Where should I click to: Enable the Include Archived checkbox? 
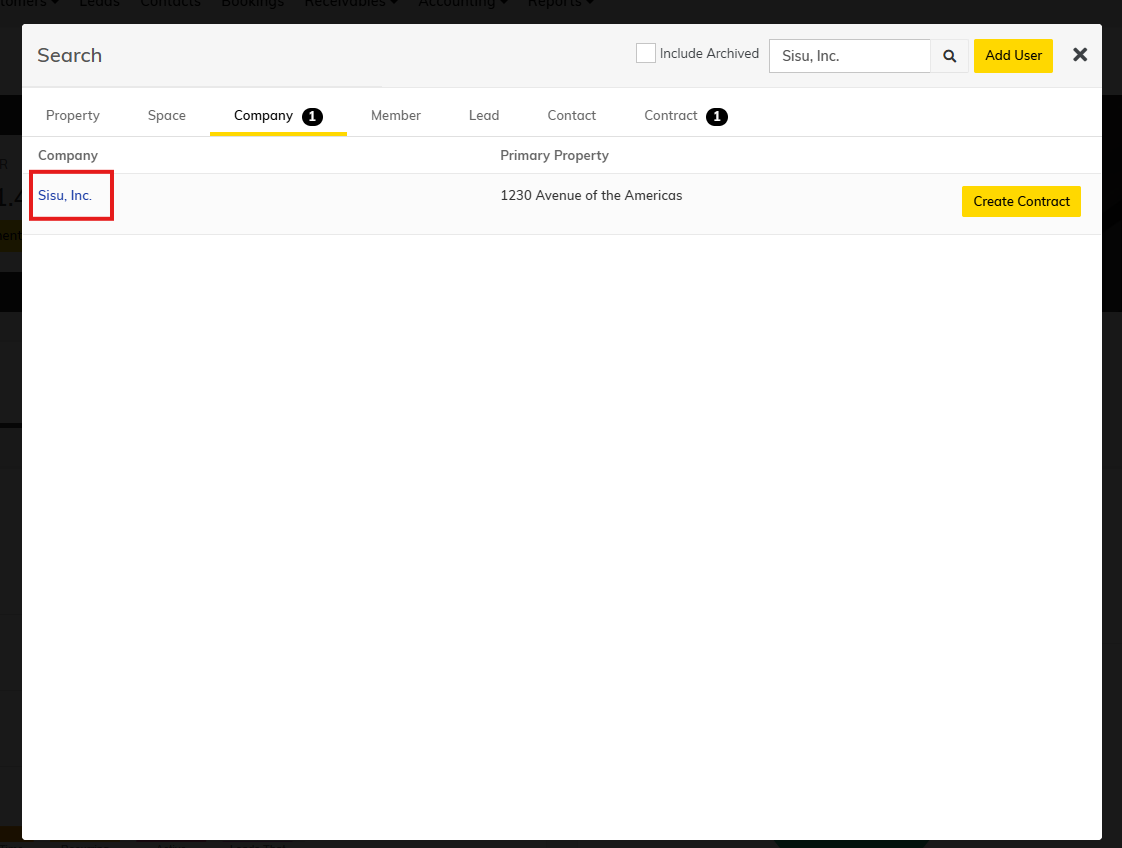pos(646,54)
